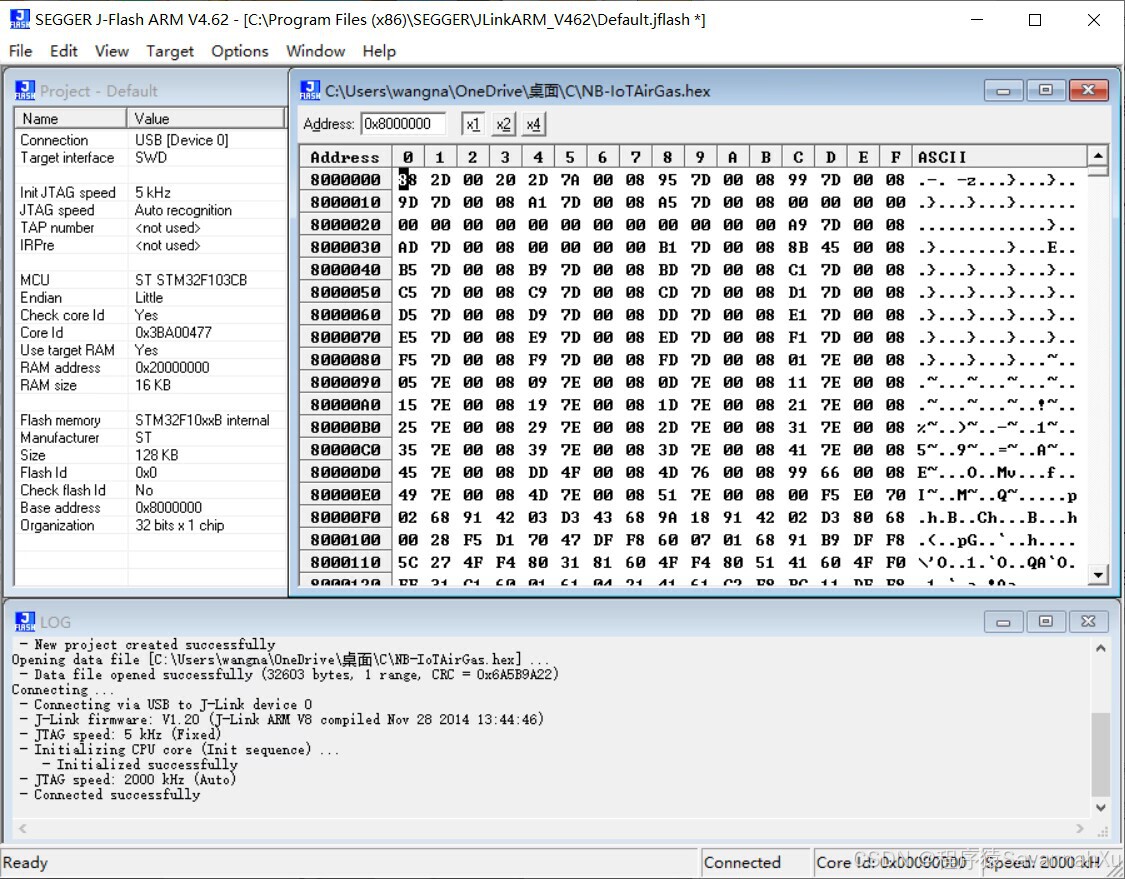Click LOG scrollbar down arrow
The width and height of the screenshot is (1125, 879).
click(x=1101, y=808)
